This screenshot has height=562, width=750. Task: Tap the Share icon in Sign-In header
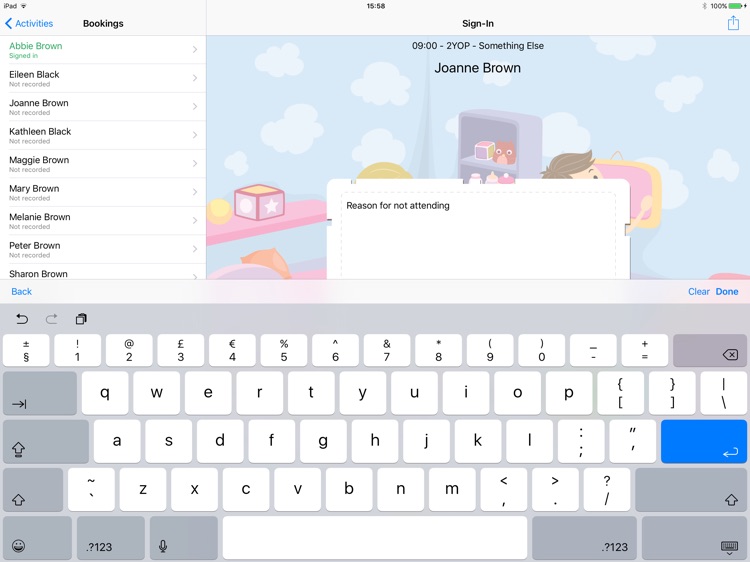pos(733,22)
